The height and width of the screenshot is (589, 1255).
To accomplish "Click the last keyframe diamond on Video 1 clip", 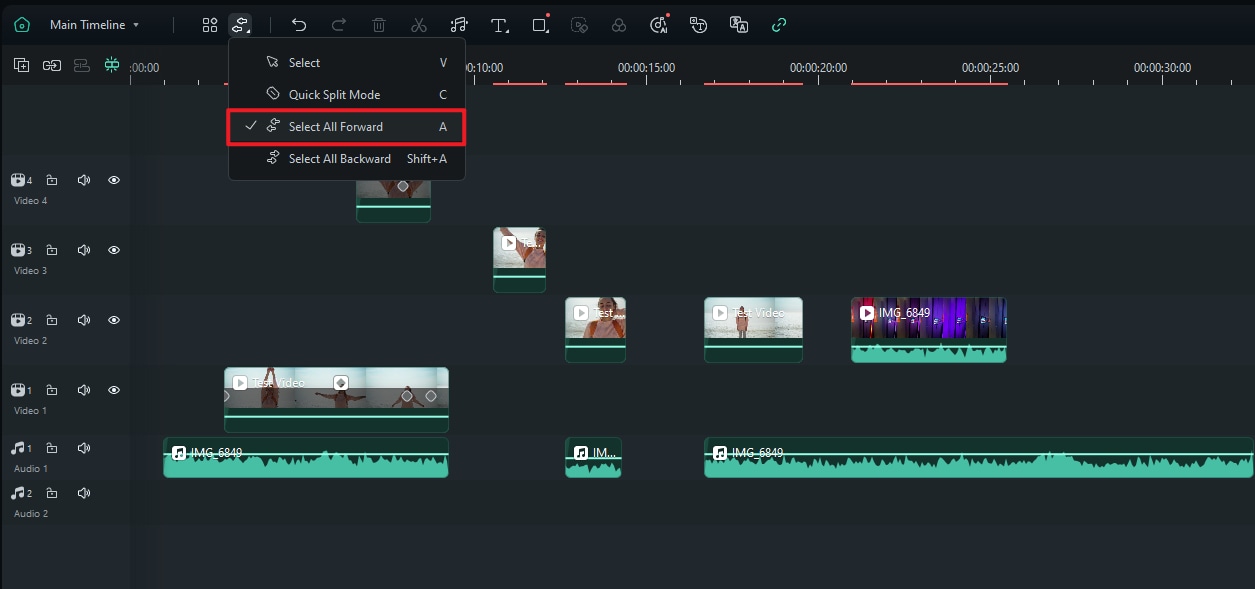I will pyautogui.click(x=431, y=396).
